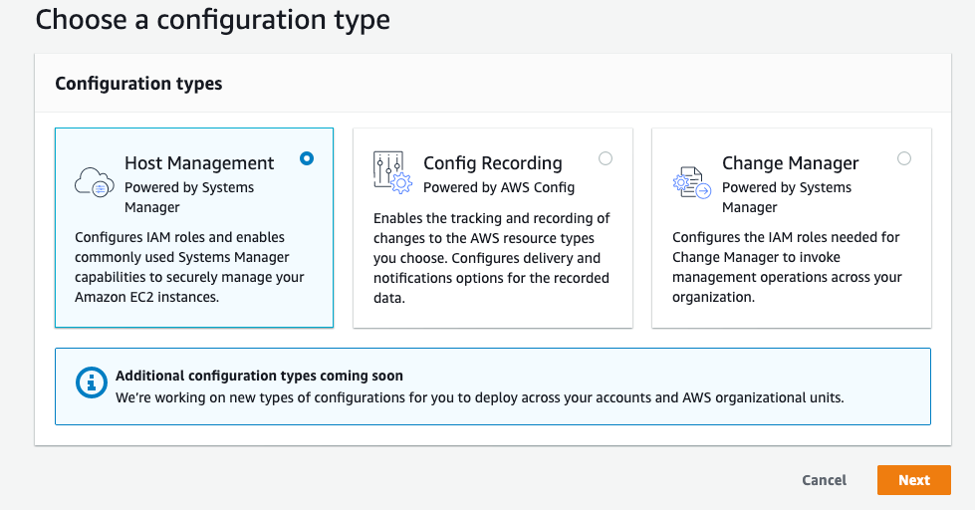The height and width of the screenshot is (510, 977).
Task: Click the Host Management cloud icon
Action: click(x=94, y=182)
